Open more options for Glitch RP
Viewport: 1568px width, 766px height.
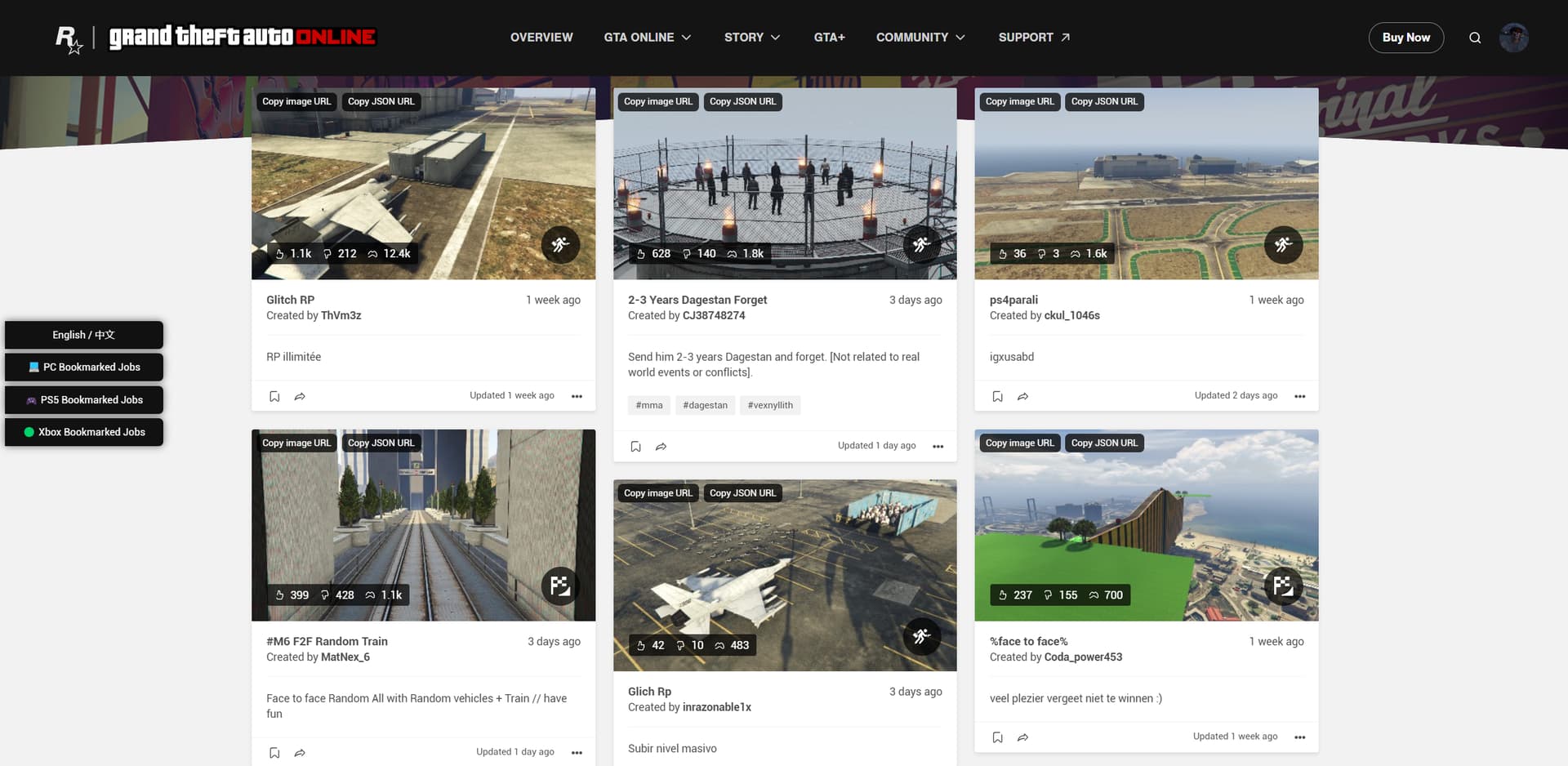[x=577, y=396]
